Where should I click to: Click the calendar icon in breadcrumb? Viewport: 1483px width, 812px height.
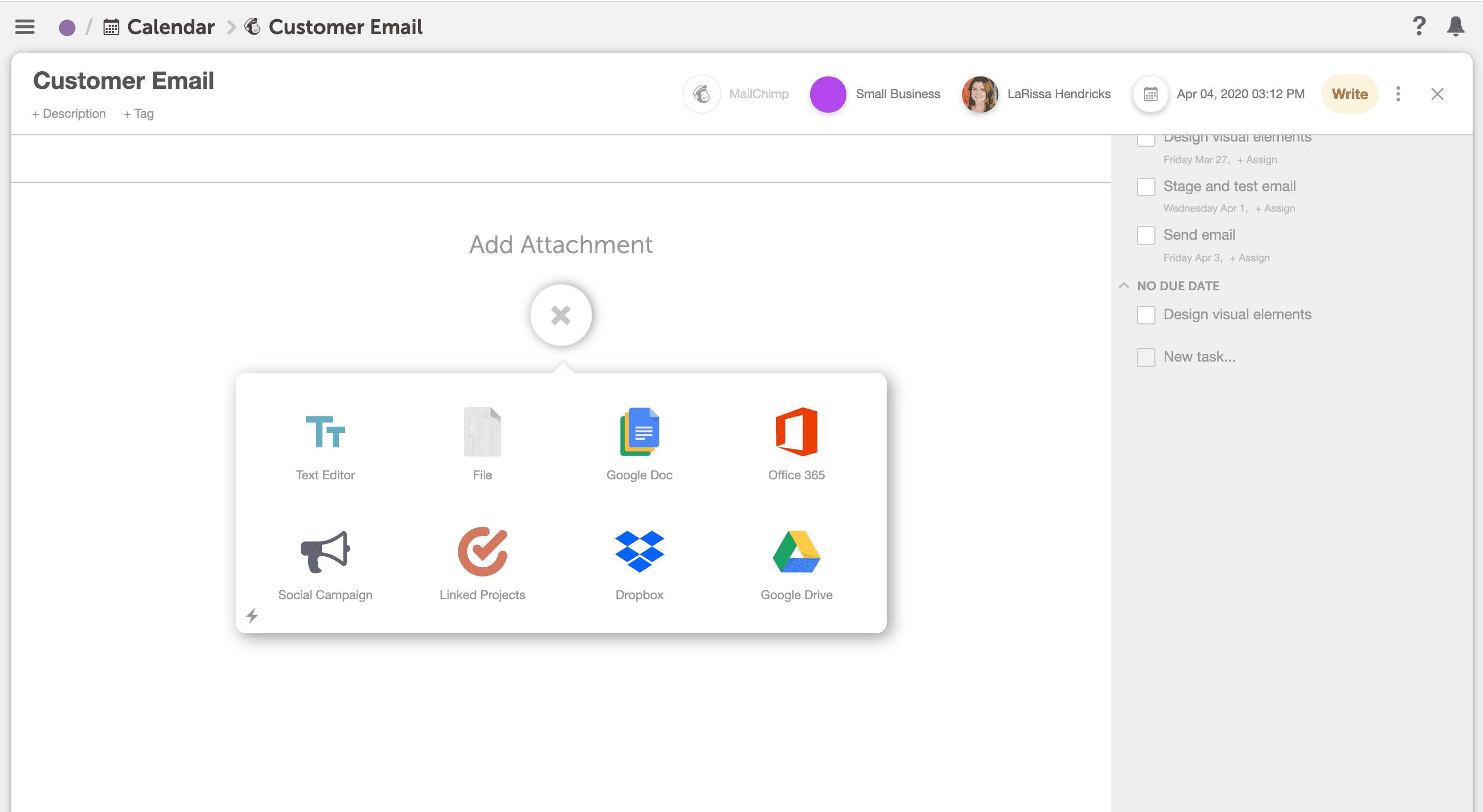[111, 27]
